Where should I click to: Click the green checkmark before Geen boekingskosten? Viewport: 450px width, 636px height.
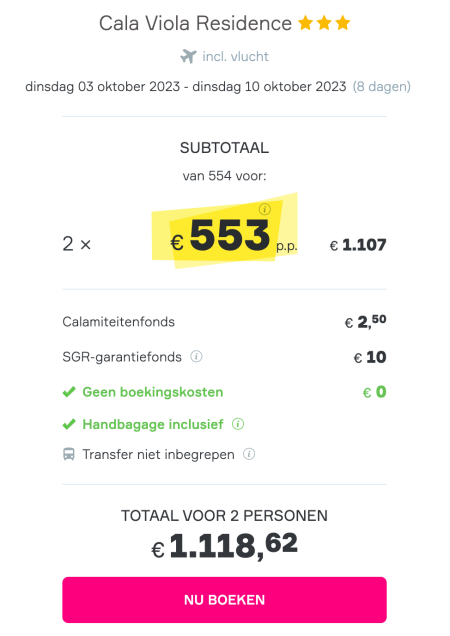(69, 392)
